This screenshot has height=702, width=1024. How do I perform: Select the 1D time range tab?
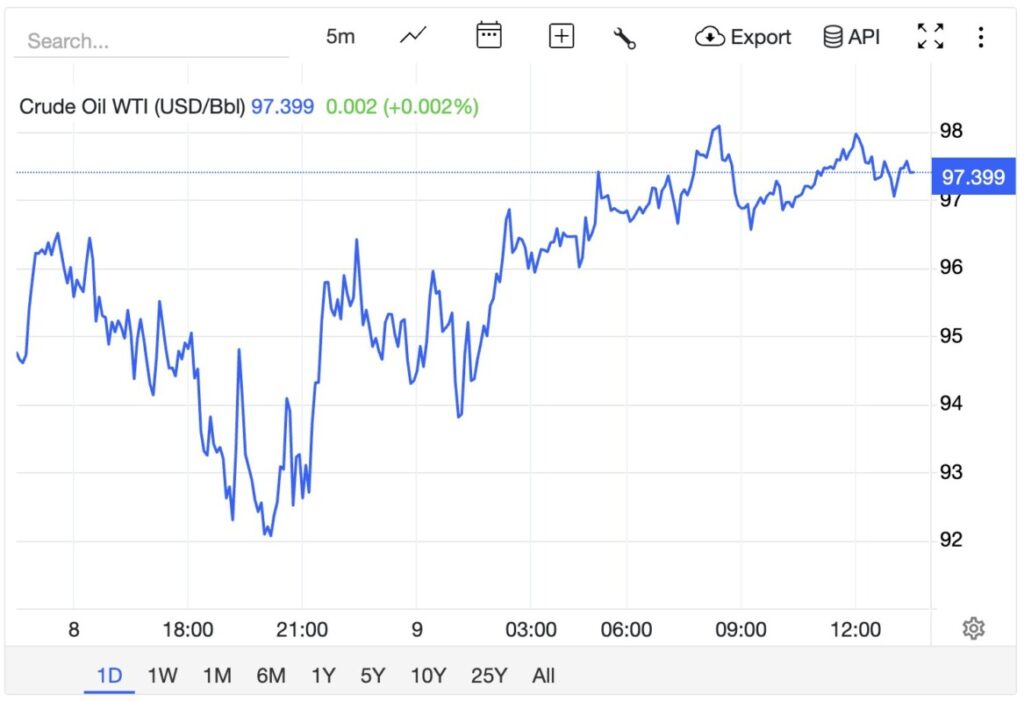(109, 675)
